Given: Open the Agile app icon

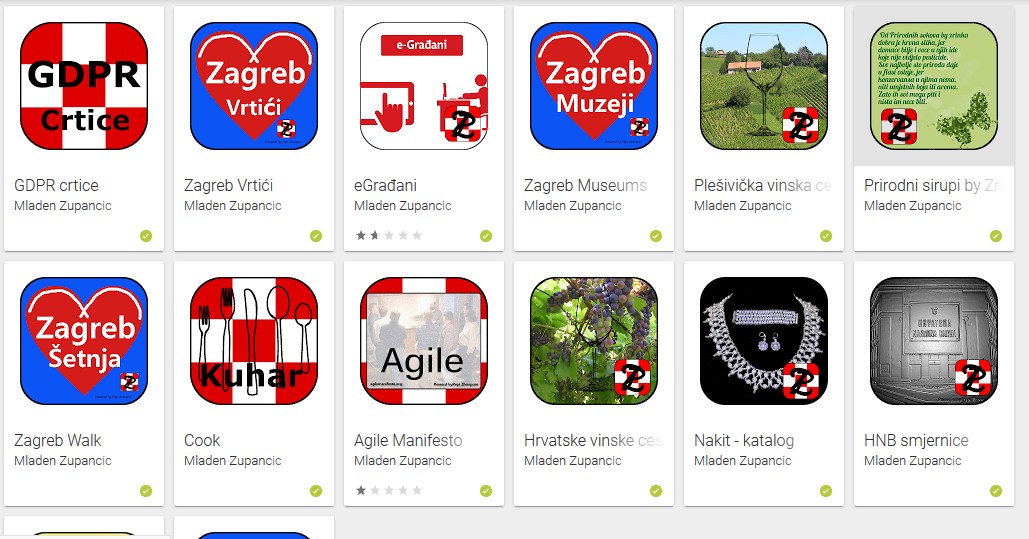Looking at the screenshot, I should click(424, 341).
